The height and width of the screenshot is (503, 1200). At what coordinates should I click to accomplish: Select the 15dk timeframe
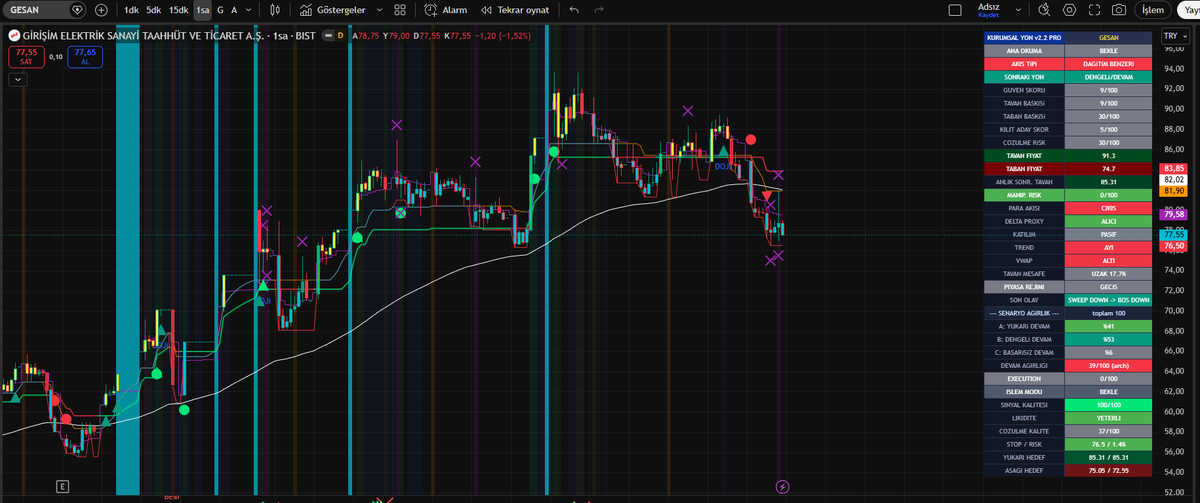click(x=178, y=10)
